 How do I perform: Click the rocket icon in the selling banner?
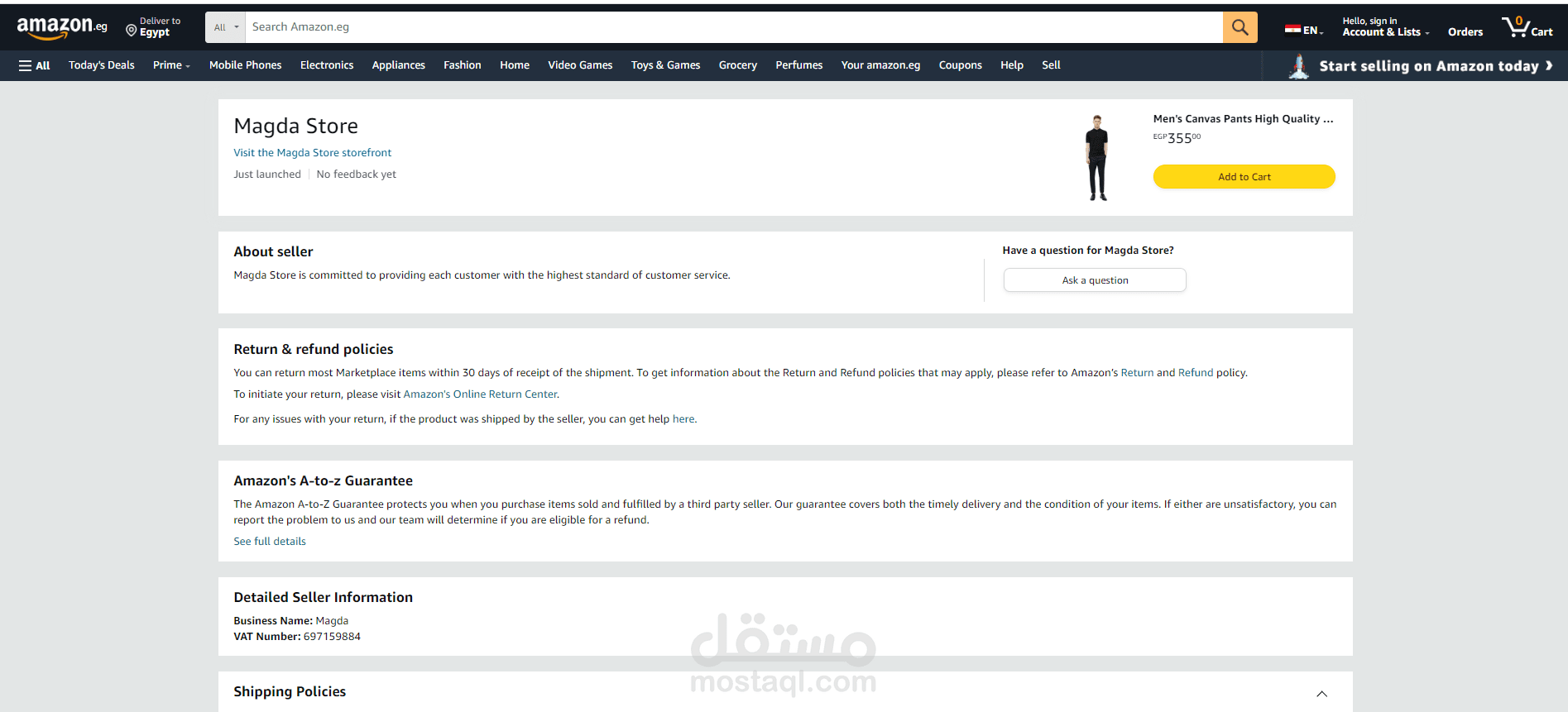point(1299,66)
